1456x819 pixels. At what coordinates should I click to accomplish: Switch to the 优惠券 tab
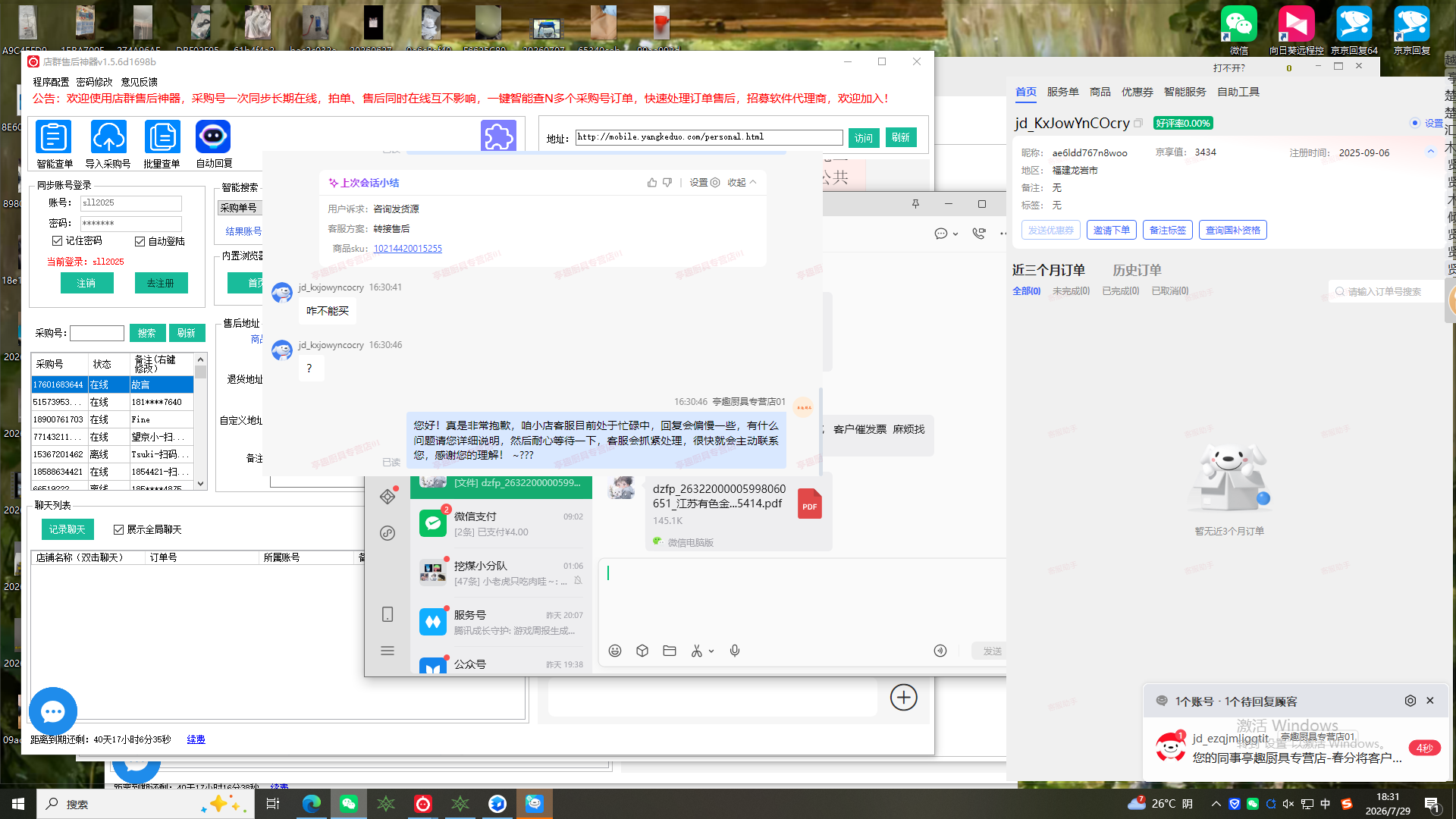[x=1137, y=92]
